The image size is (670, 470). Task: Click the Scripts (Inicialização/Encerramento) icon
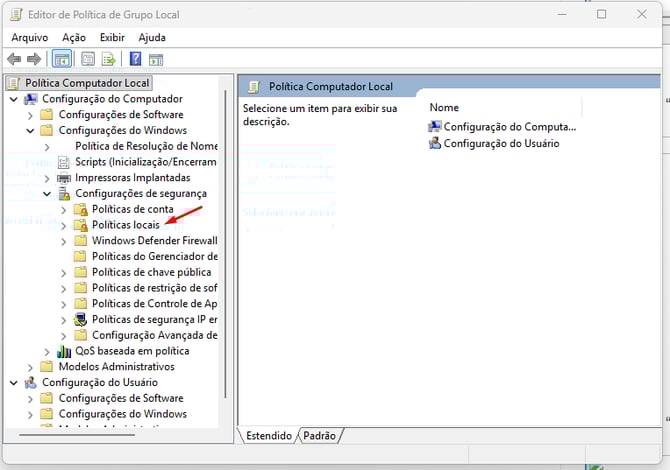point(65,162)
